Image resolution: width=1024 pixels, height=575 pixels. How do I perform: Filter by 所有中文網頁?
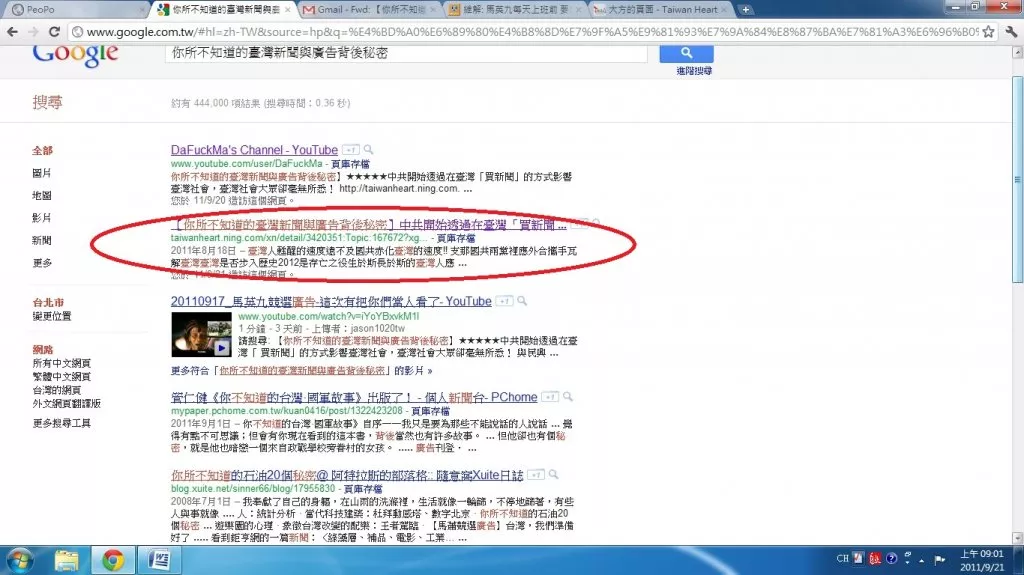61,363
